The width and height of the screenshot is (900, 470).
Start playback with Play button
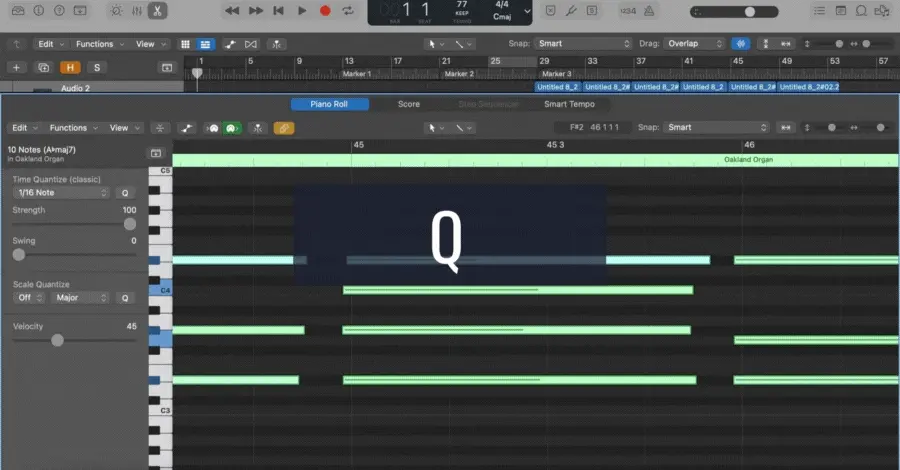[x=301, y=10]
